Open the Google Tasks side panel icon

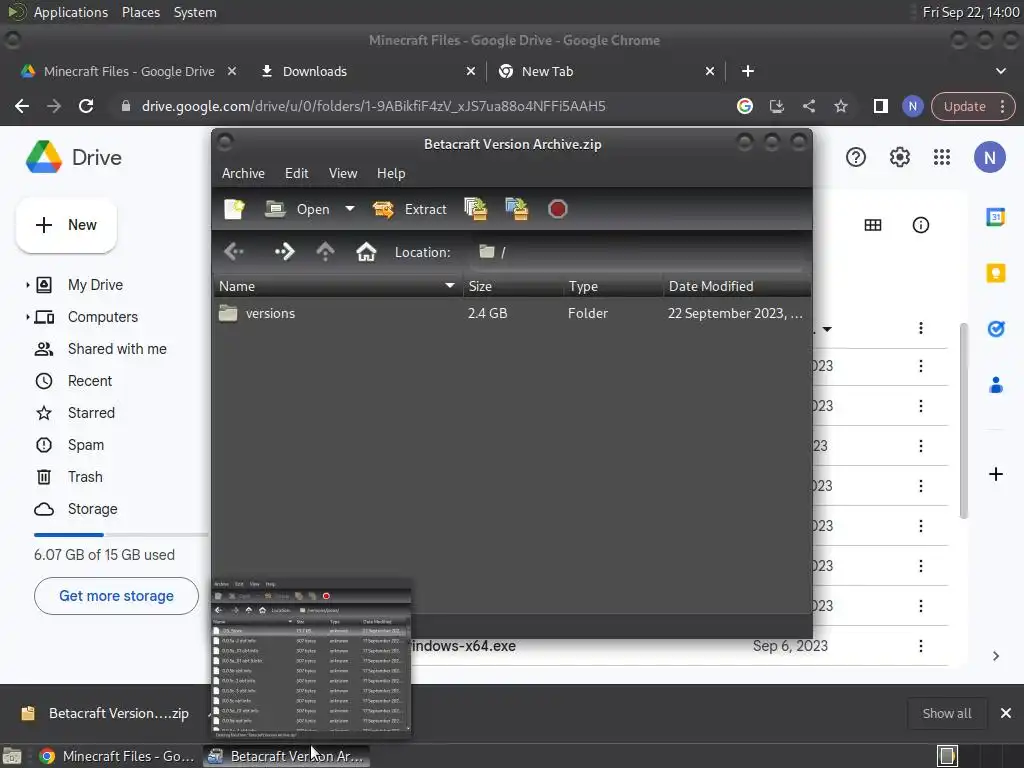995,329
